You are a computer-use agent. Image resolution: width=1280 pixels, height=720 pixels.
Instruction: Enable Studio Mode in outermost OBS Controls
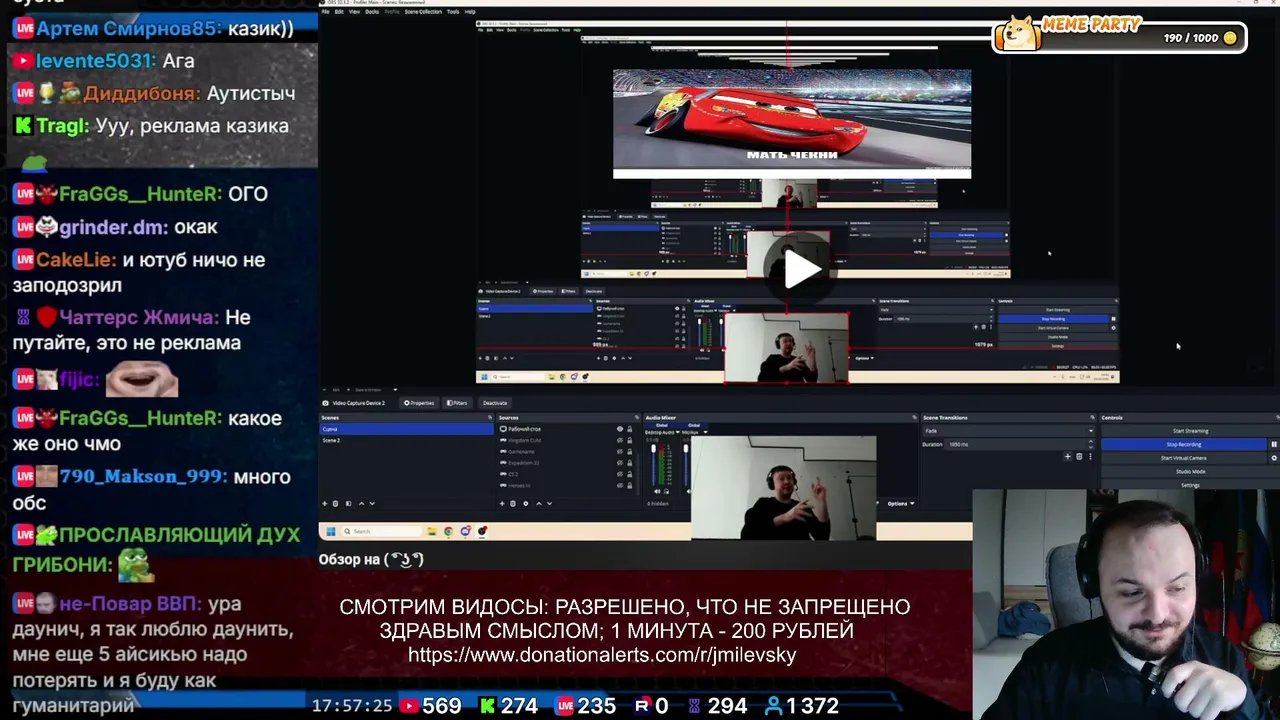[1190, 471]
